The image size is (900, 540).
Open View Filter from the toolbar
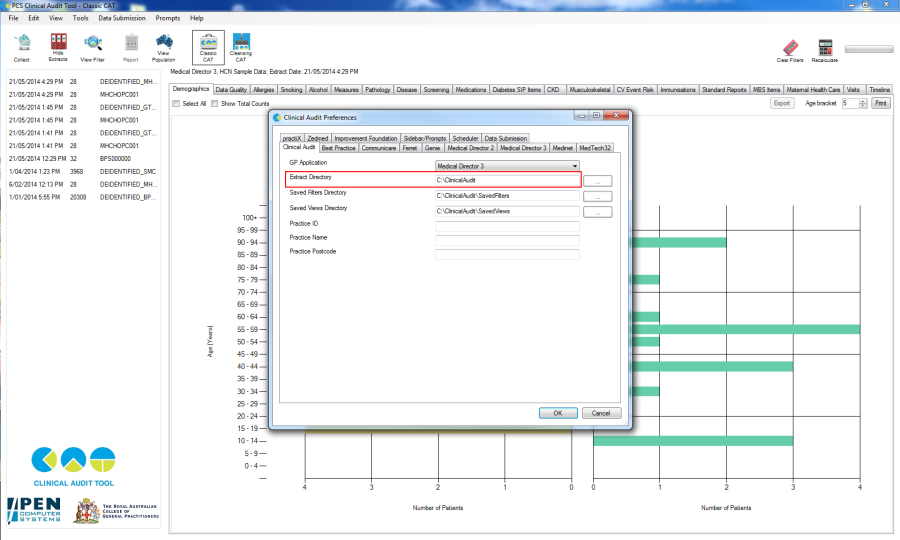click(x=92, y=48)
